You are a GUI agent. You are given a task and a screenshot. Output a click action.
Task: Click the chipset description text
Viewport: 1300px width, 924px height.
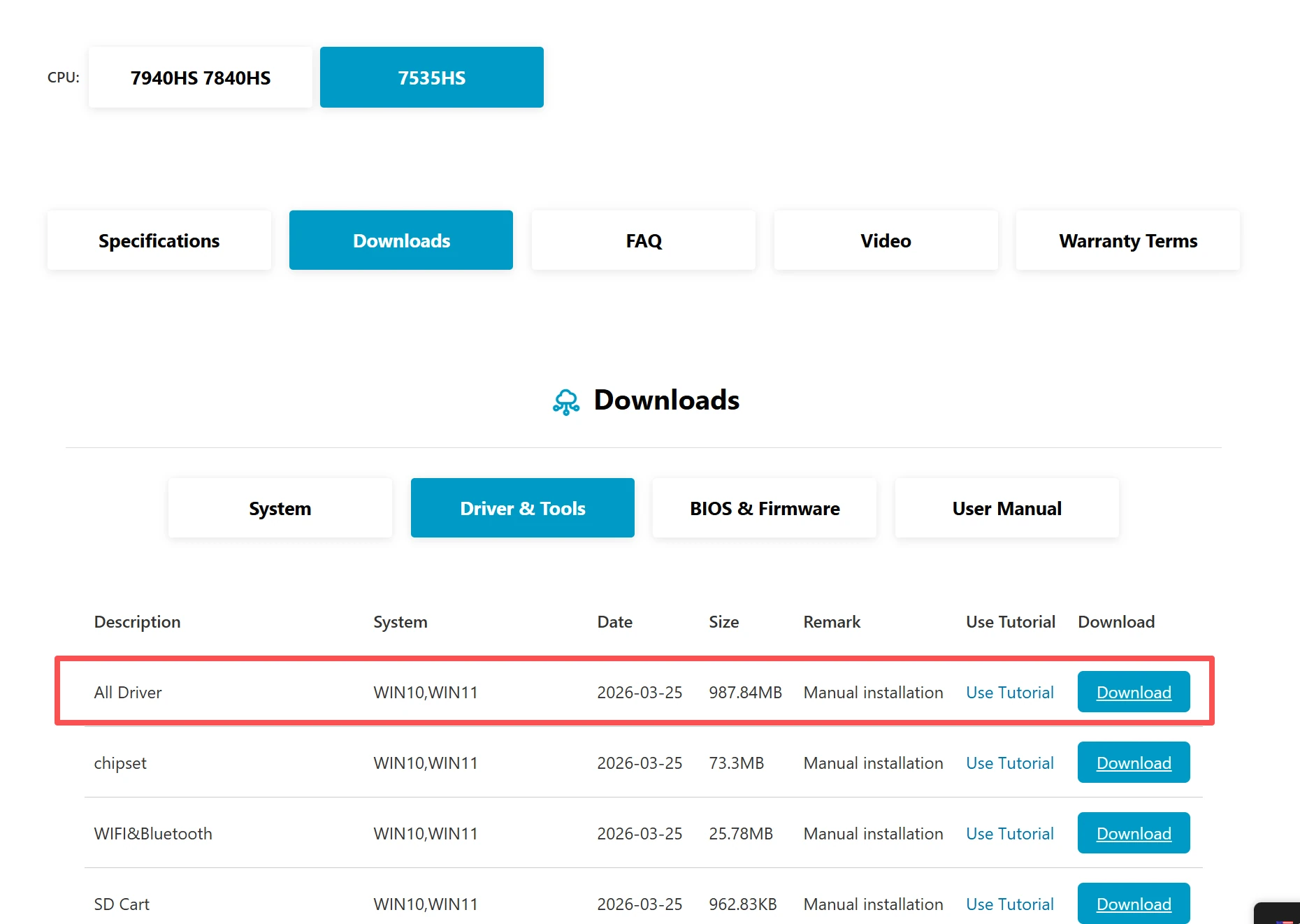click(120, 763)
